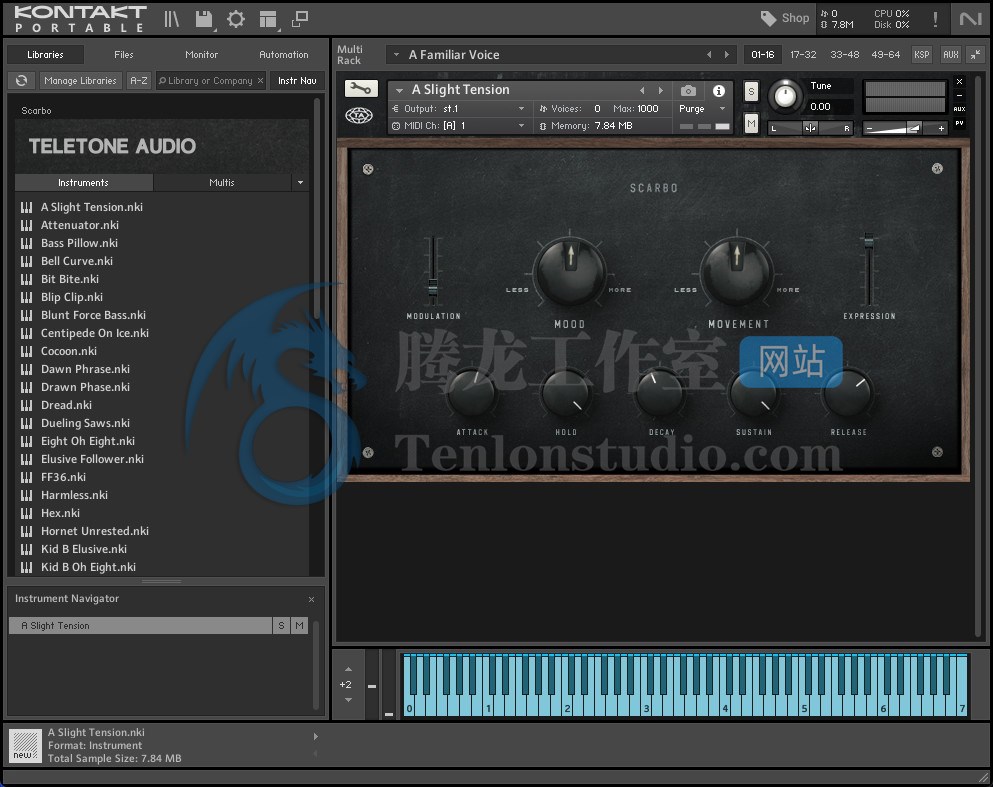The image size is (993, 787).
Task: Click the new instrument file icon
Action: [25, 745]
